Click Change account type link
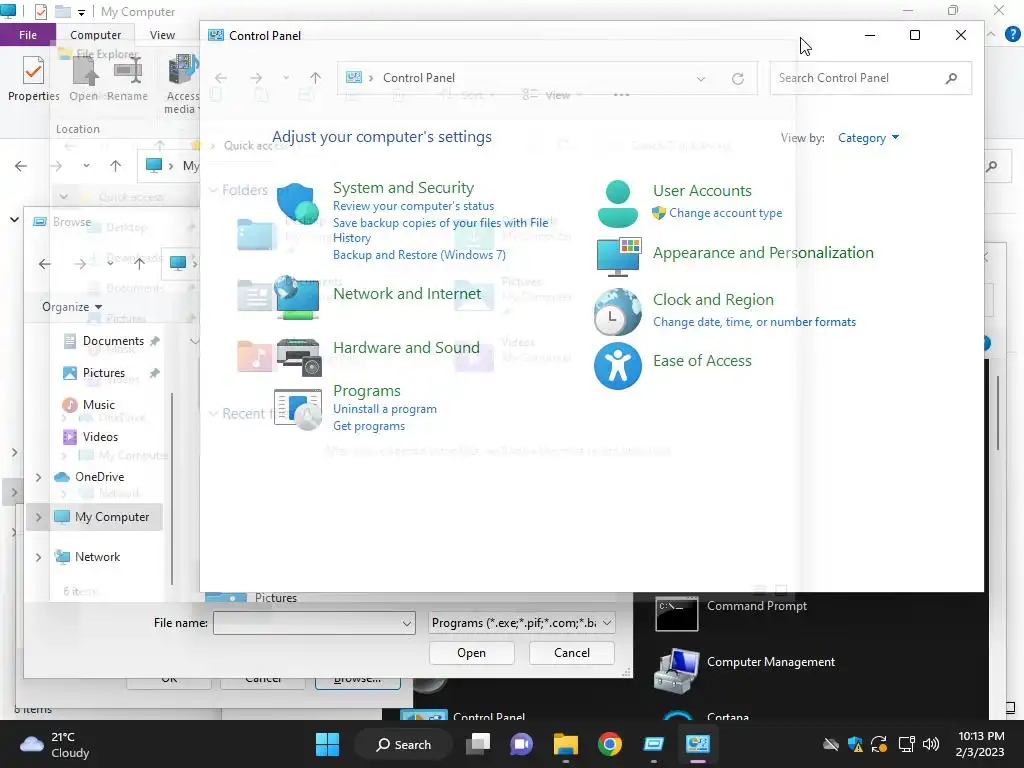Screen dimensions: 1024x768 pos(725,214)
